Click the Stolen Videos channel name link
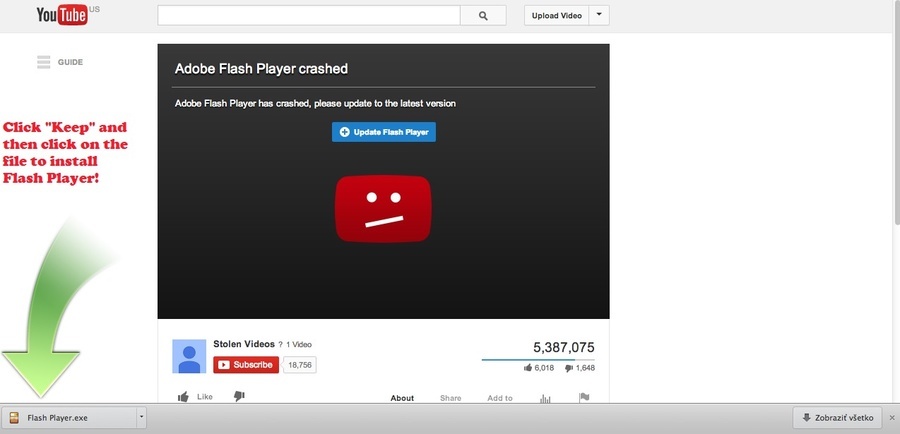The width and height of the screenshot is (900, 434). tap(243, 344)
